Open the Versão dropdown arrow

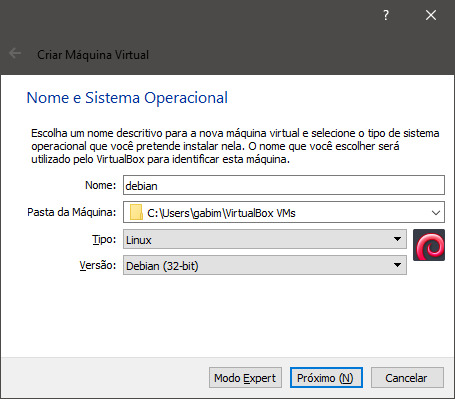tap(397, 265)
